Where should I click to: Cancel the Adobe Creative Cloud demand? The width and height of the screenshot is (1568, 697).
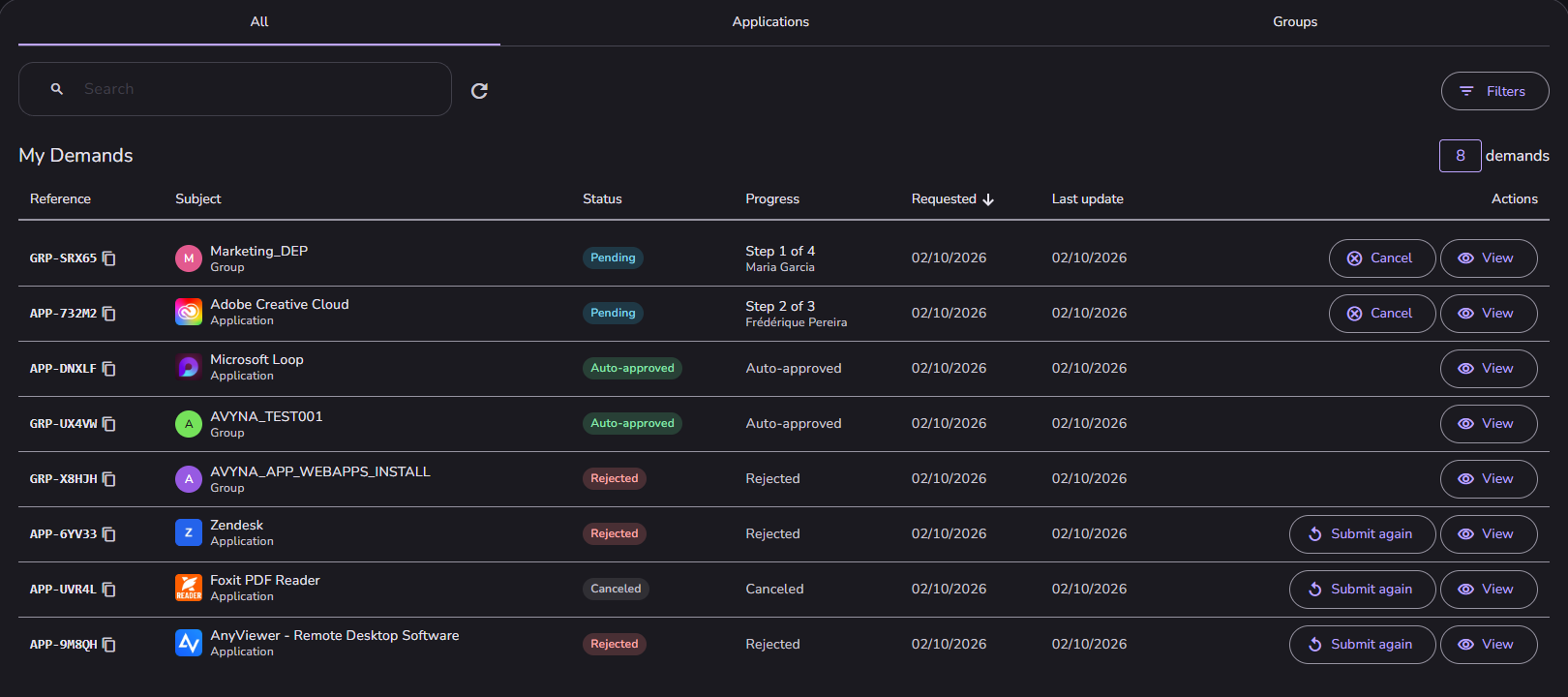point(1382,314)
